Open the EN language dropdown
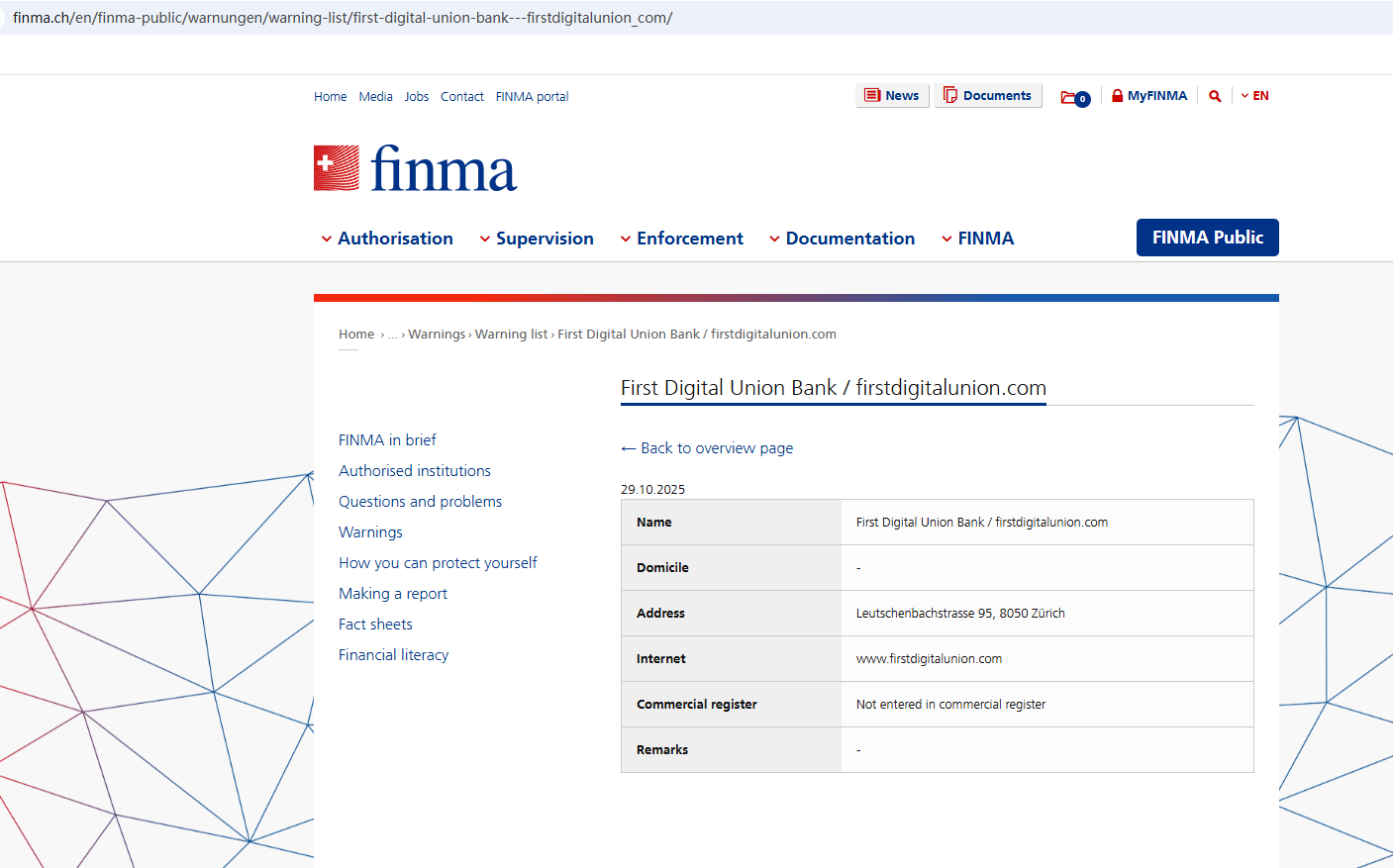Screen dimensions: 1393x868 click(x=1254, y=96)
